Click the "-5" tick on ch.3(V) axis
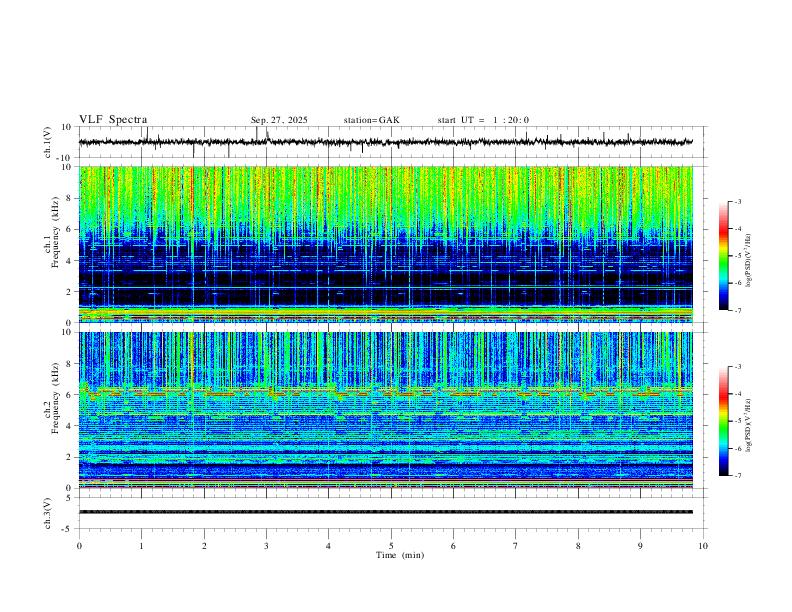The height and width of the screenshot is (612, 792). click(x=68, y=529)
